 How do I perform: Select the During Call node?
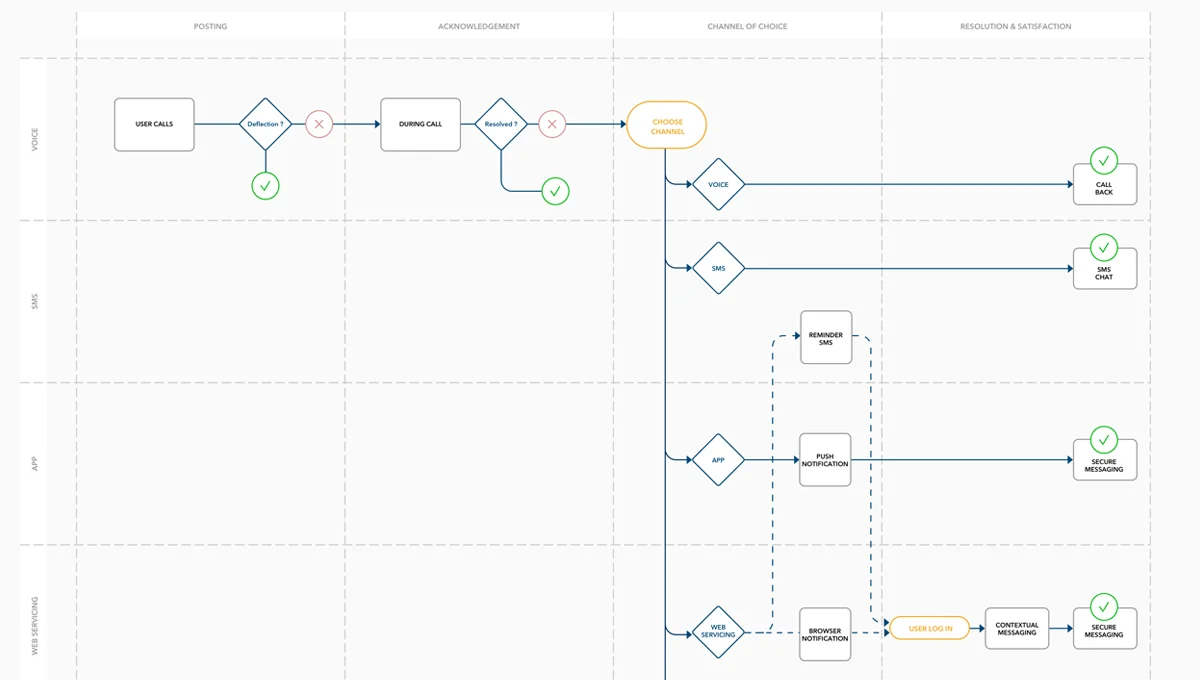click(421, 124)
